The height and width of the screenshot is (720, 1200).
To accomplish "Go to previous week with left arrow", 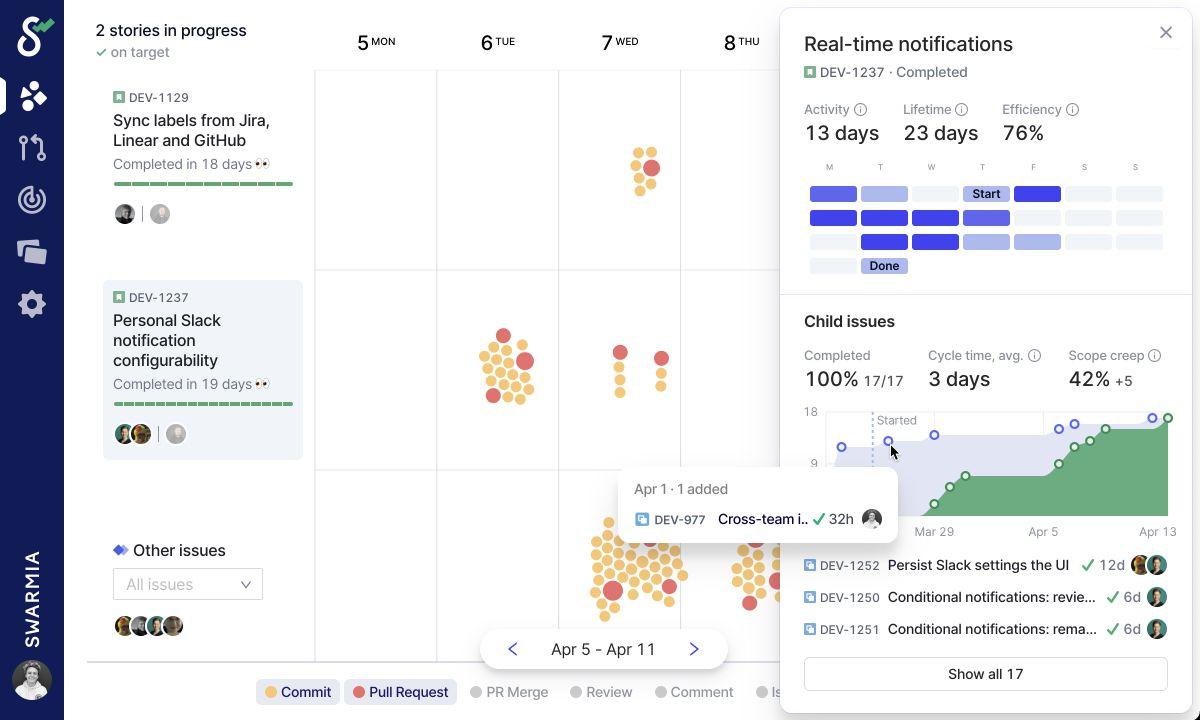I will click(512, 649).
